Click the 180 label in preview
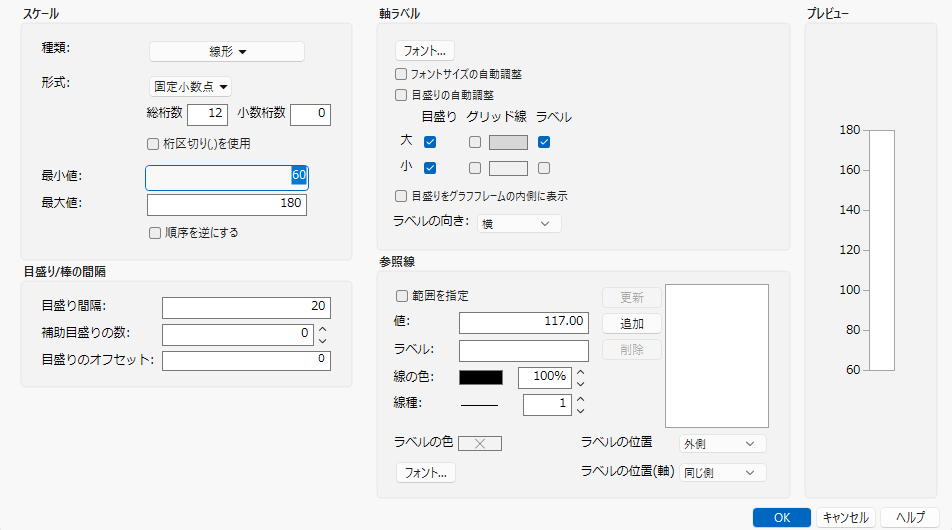Image resolution: width=952 pixels, height=530 pixels. (849, 130)
